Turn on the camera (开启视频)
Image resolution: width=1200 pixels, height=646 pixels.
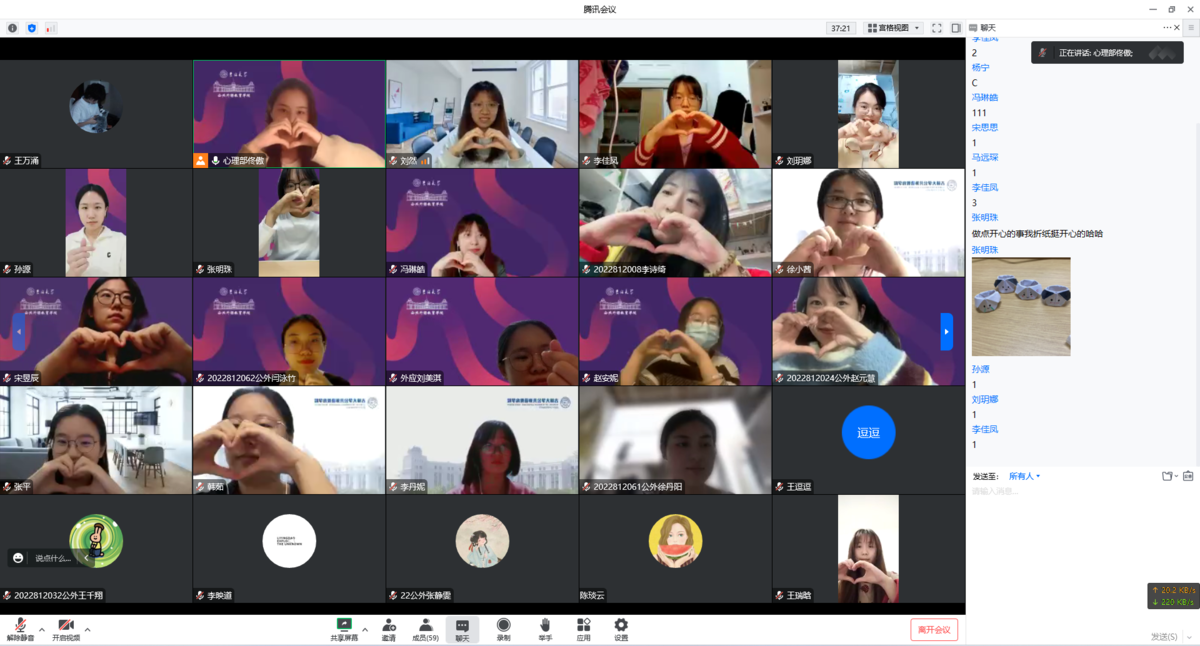coord(66,629)
